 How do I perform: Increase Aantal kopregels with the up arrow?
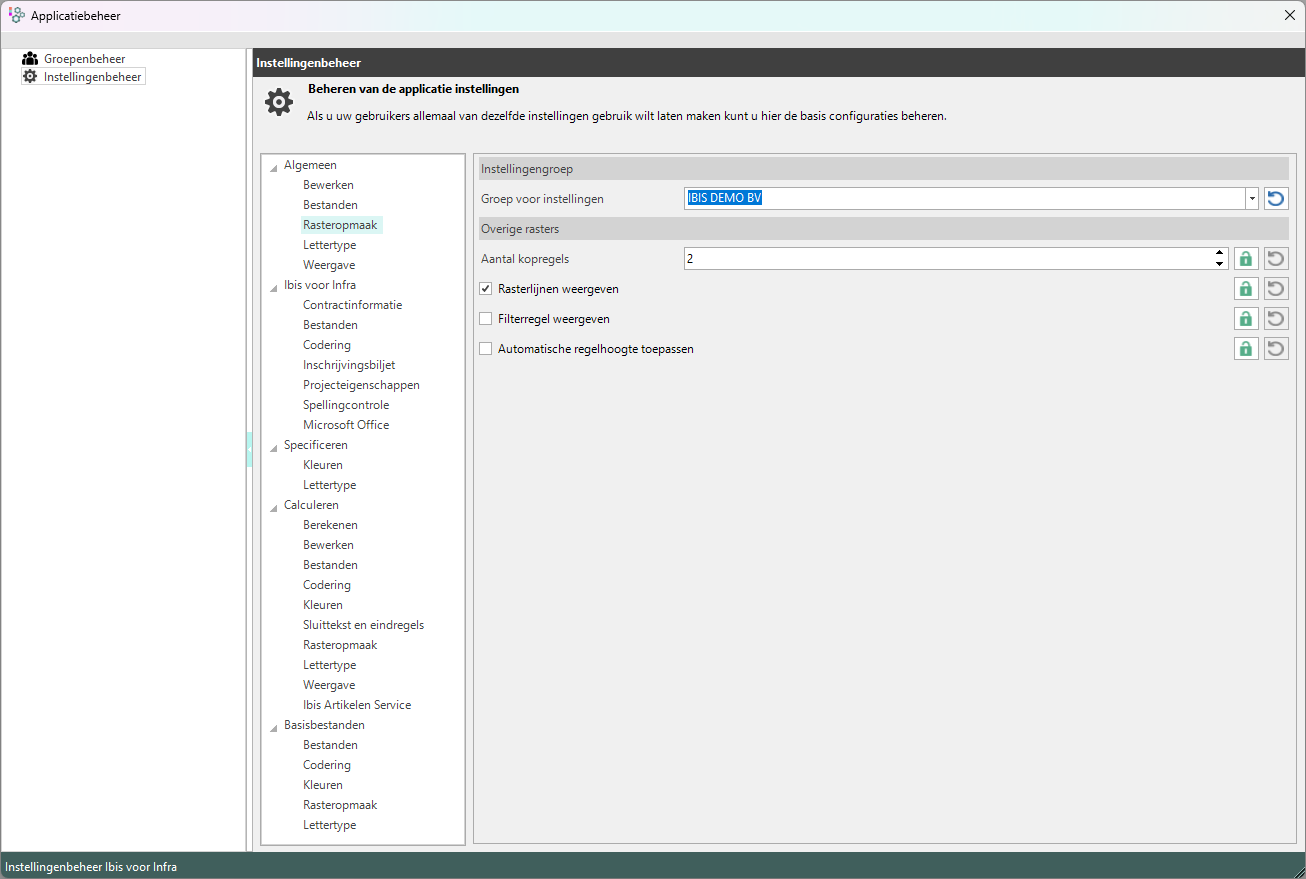[1220, 254]
